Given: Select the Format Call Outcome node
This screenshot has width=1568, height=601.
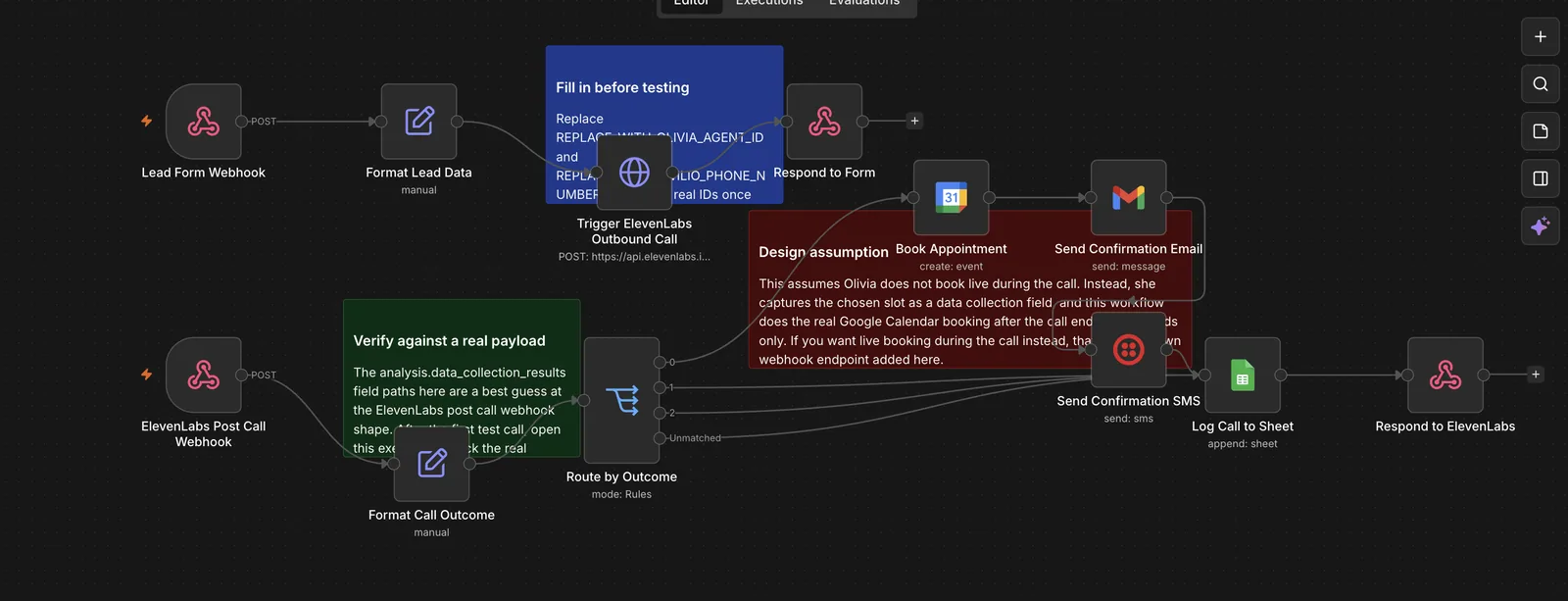Looking at the screenshot, I should tap(431, 464).
